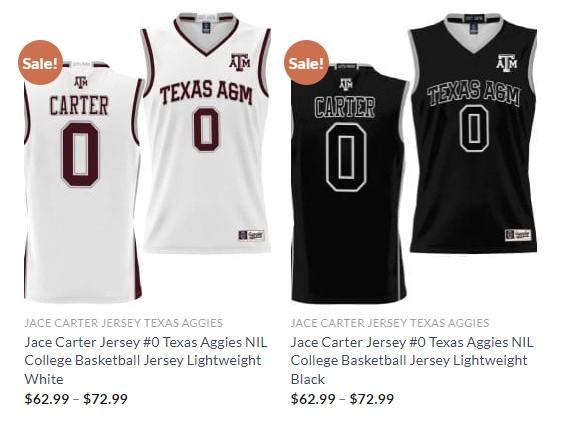
Task: Click the category link above black jersey title
Action: coord(390,323)
